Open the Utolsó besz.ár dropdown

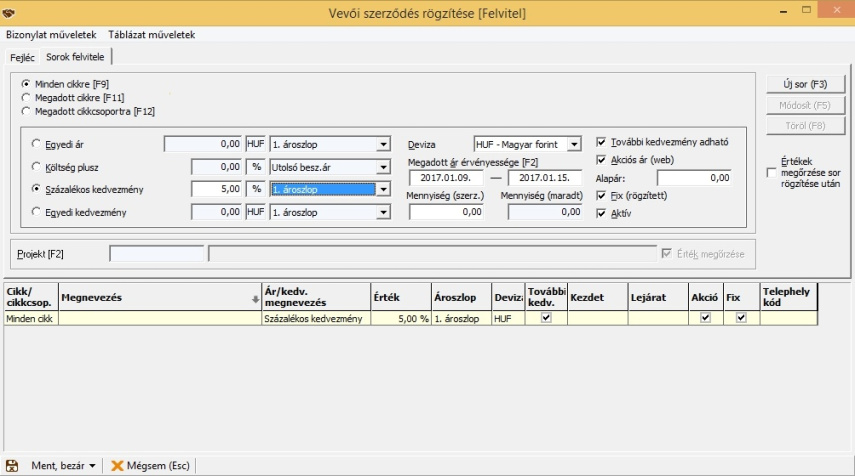coord(382,167)
